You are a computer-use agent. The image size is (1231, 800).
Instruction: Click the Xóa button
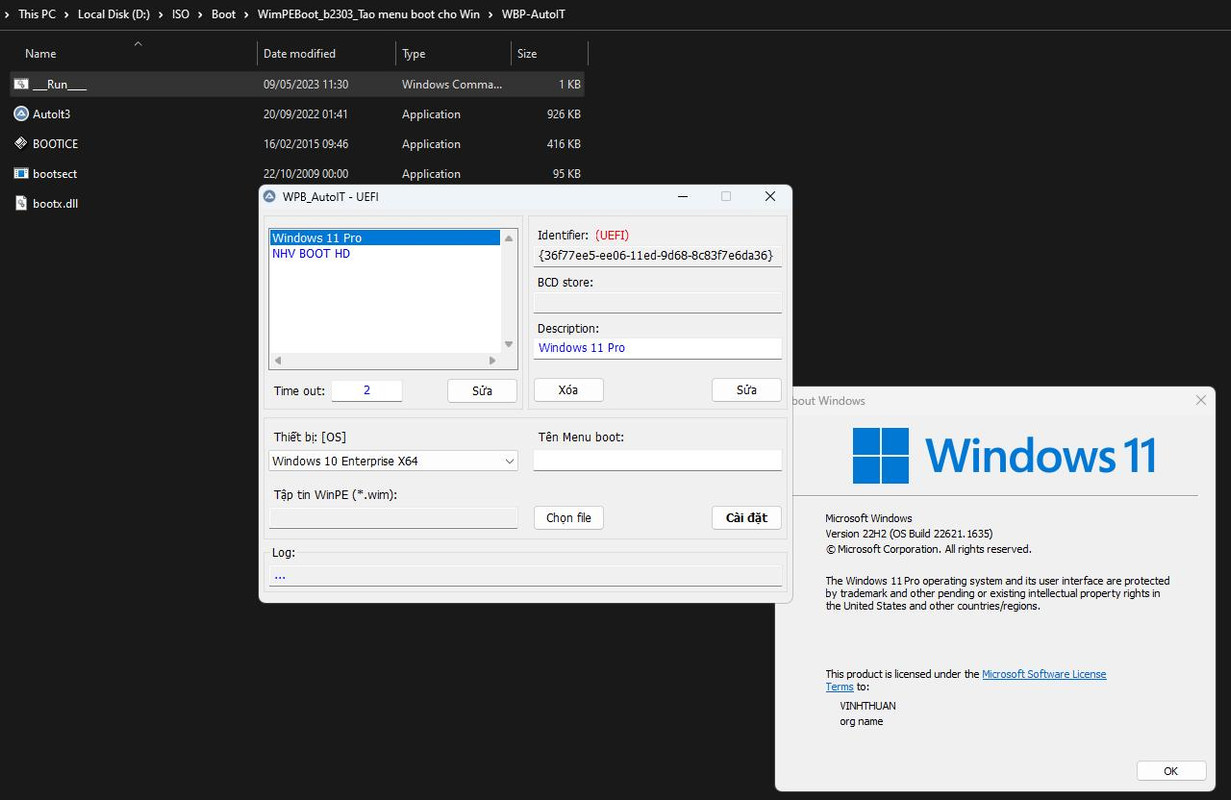click(568, 389)
